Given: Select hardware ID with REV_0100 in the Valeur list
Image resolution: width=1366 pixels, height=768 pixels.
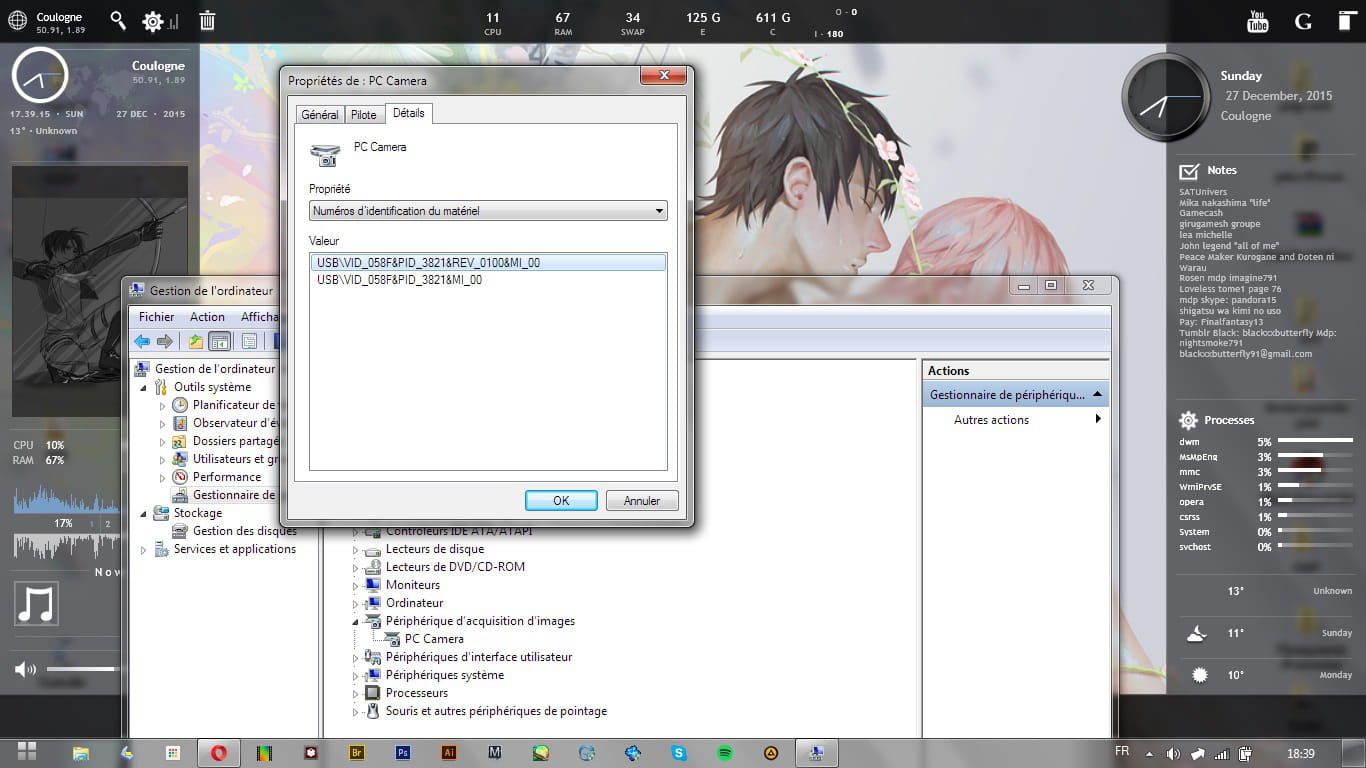Looking at the screenshot, I should pyautogui.click(x=488, y=263).
